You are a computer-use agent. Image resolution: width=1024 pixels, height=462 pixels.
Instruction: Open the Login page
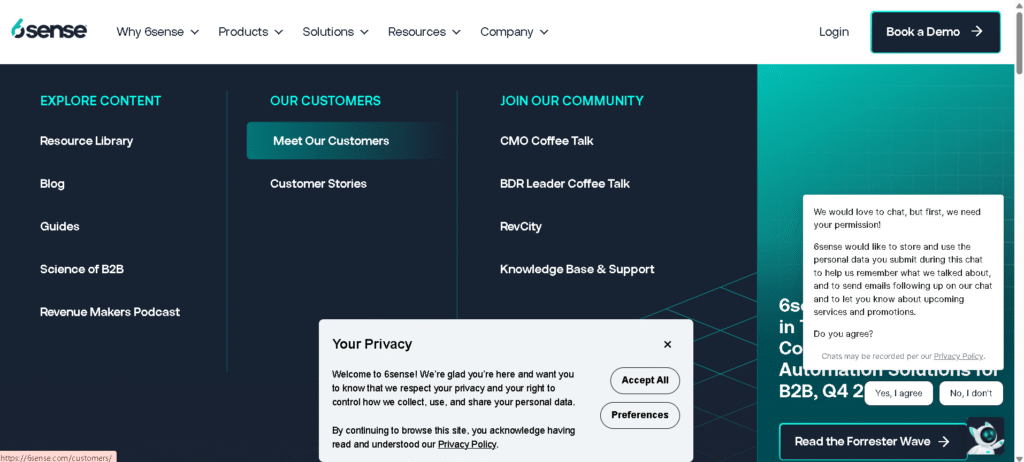click(833, 32)
